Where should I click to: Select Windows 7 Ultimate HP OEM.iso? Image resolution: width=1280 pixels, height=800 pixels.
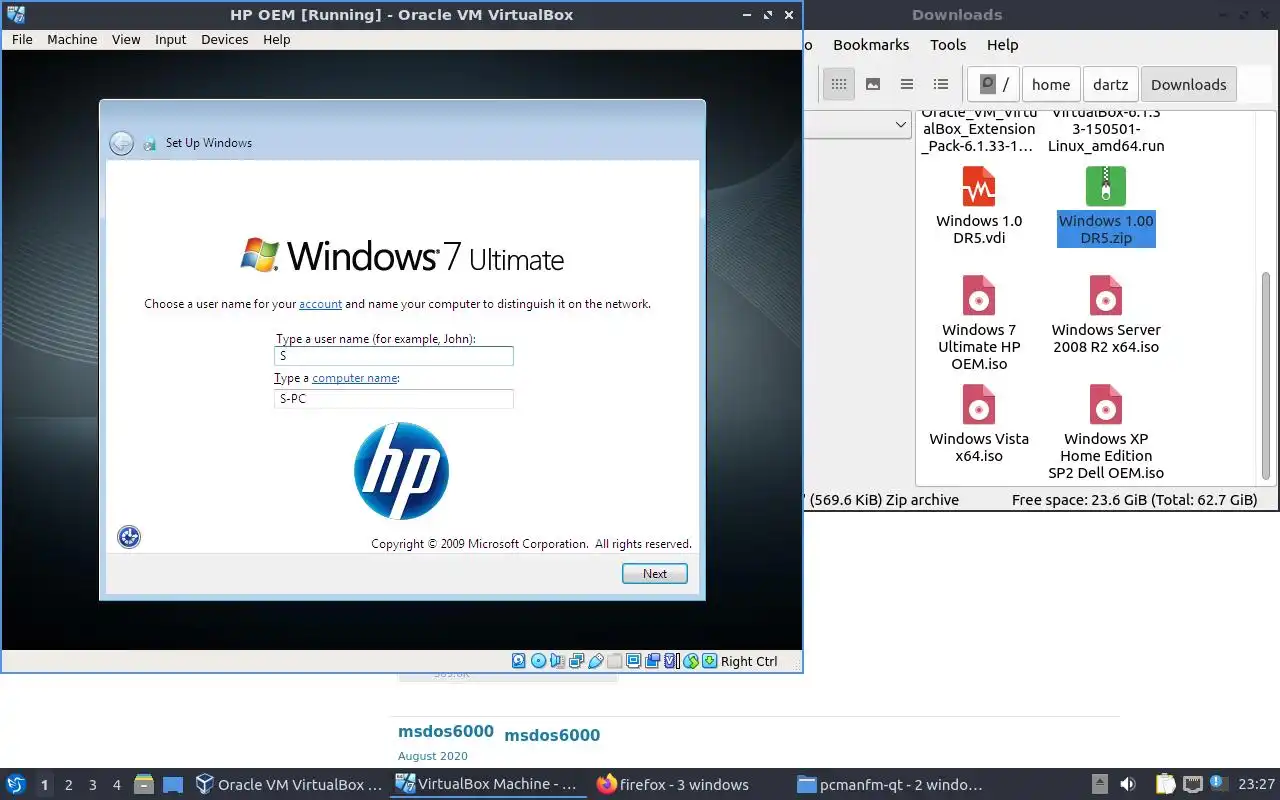tap(979, 323)
